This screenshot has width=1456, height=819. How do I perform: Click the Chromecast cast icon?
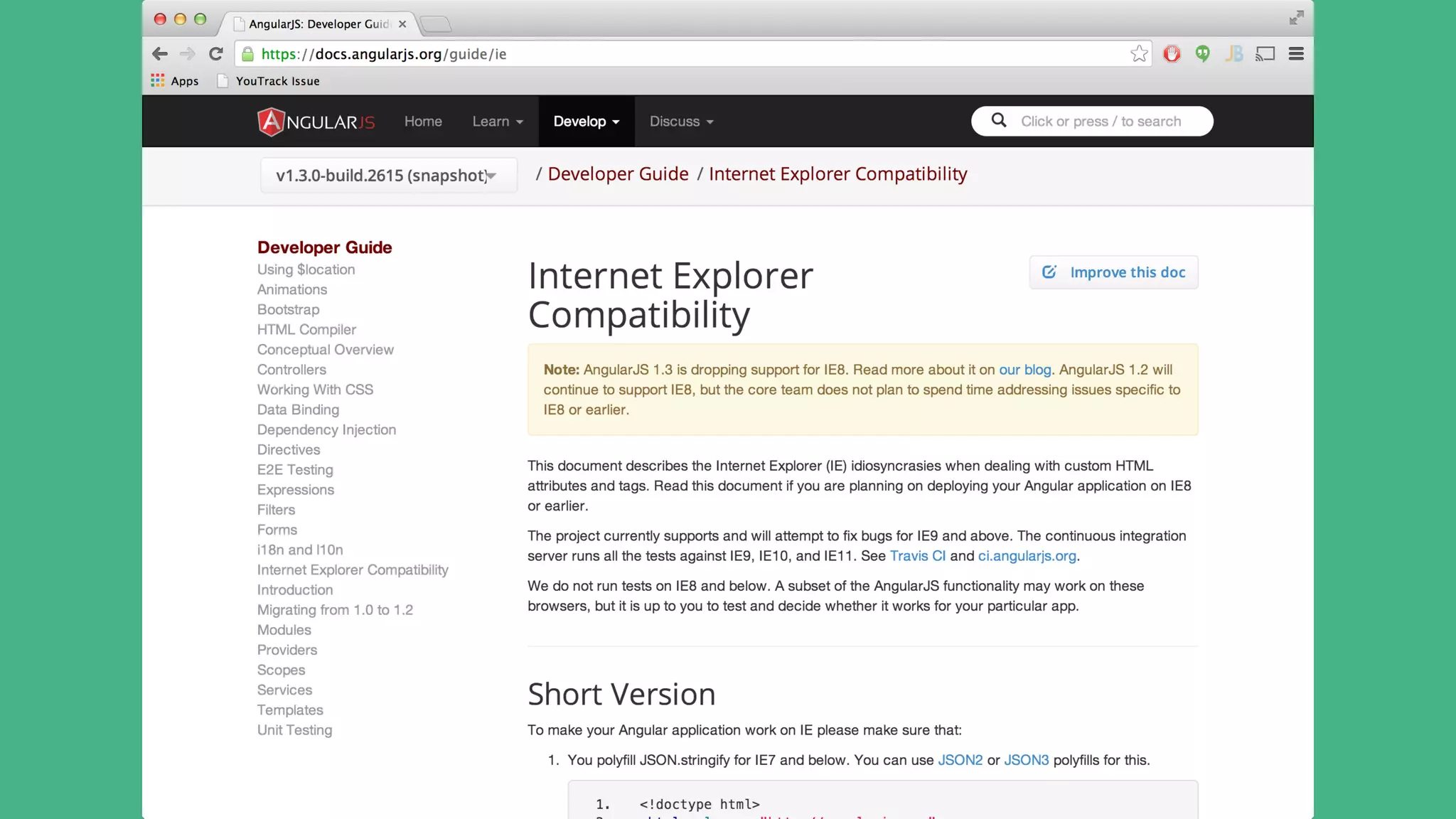[x=1265, y=54]
